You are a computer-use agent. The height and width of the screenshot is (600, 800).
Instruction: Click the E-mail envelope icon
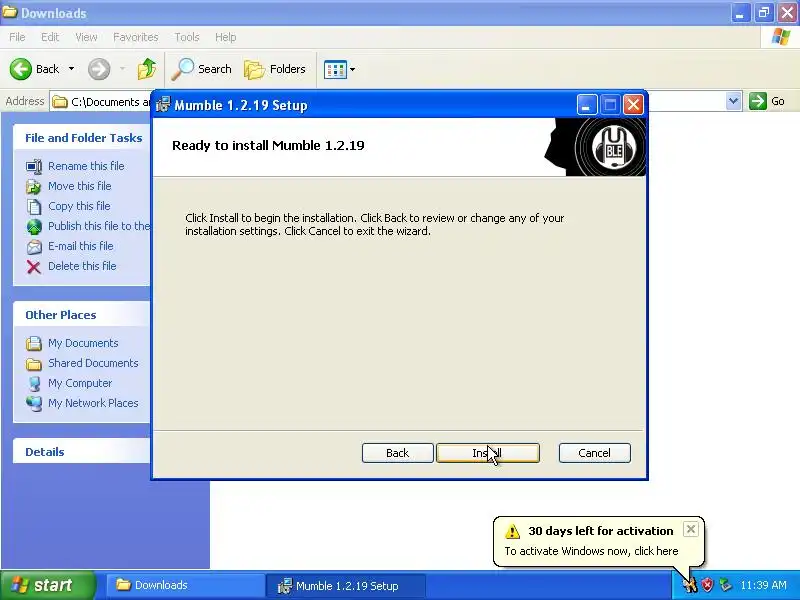pos(34,247)
